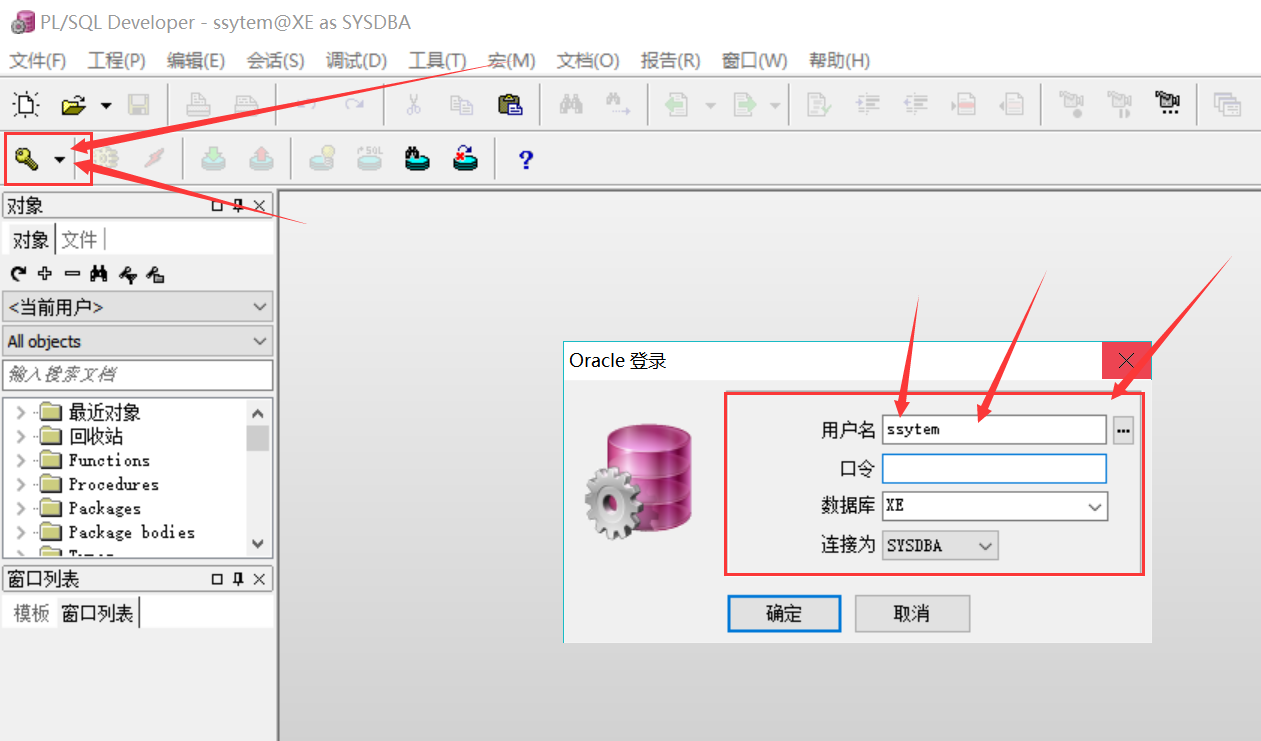Close the Oracle 登录 dialog

coord(1127,360)
